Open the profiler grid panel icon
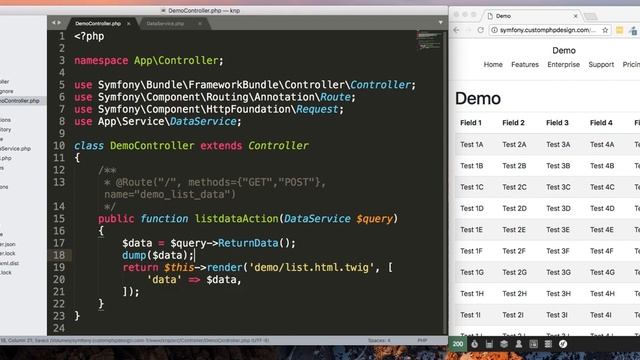The height and width of the screenshot is (360, 640). click(548, 344)
